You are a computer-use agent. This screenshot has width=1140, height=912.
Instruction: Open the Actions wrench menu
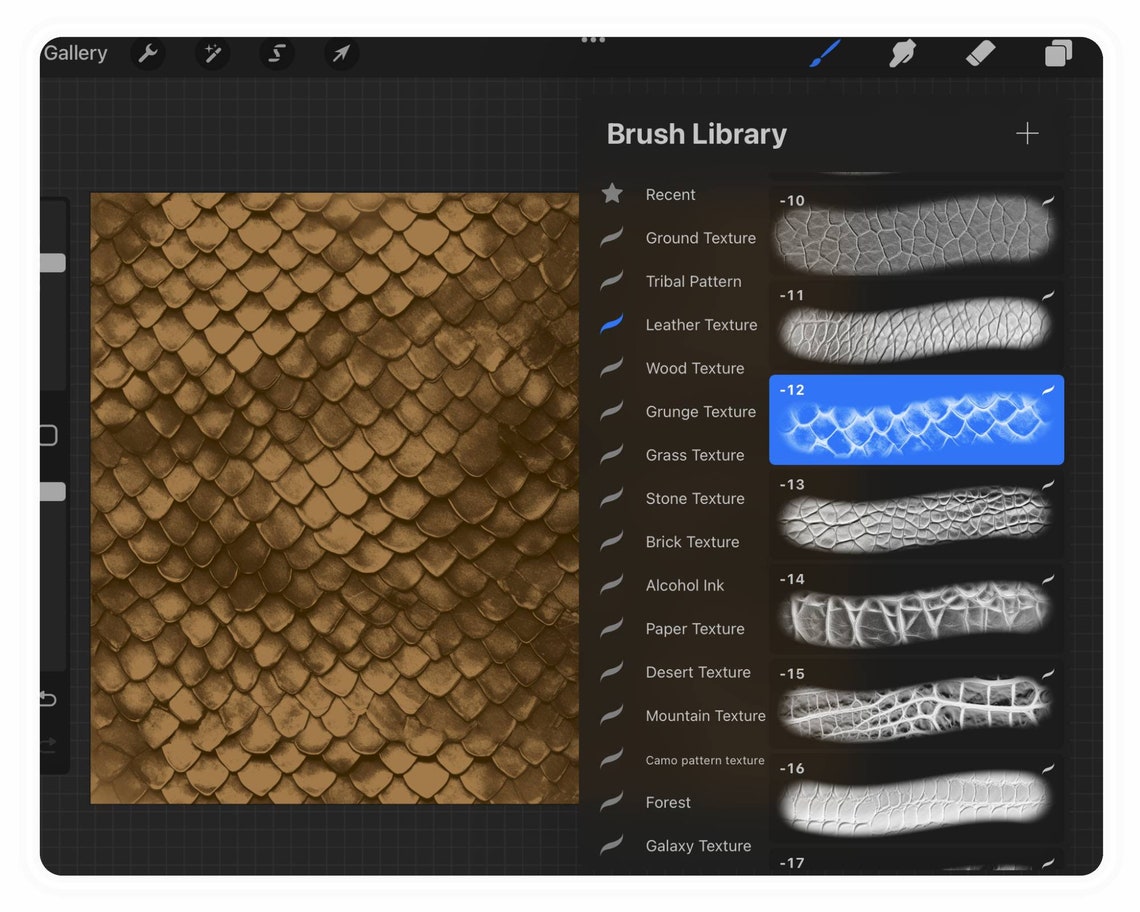click(x=148, y=54)
